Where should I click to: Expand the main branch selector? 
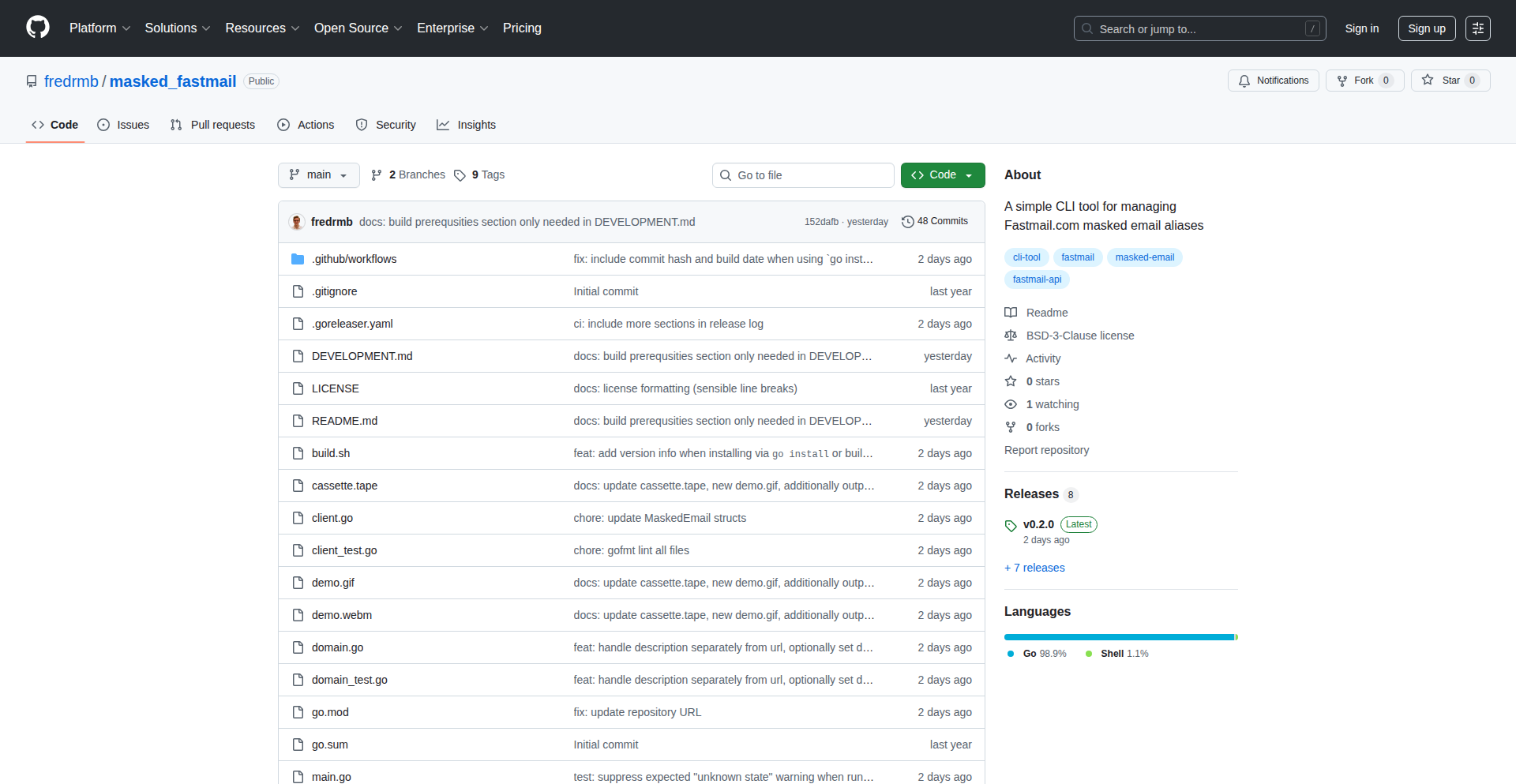pyautogui.click(x=318, y=175)
